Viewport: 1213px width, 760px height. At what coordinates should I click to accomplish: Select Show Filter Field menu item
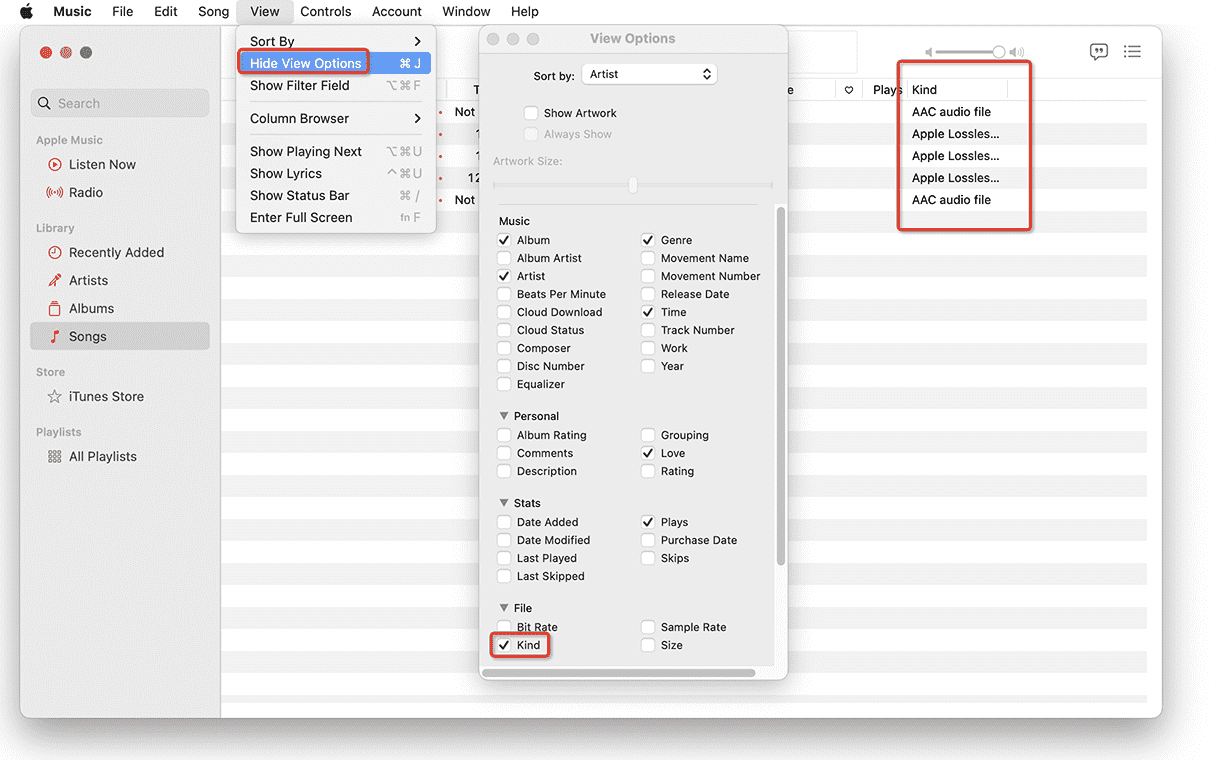[x=335, y=85]
